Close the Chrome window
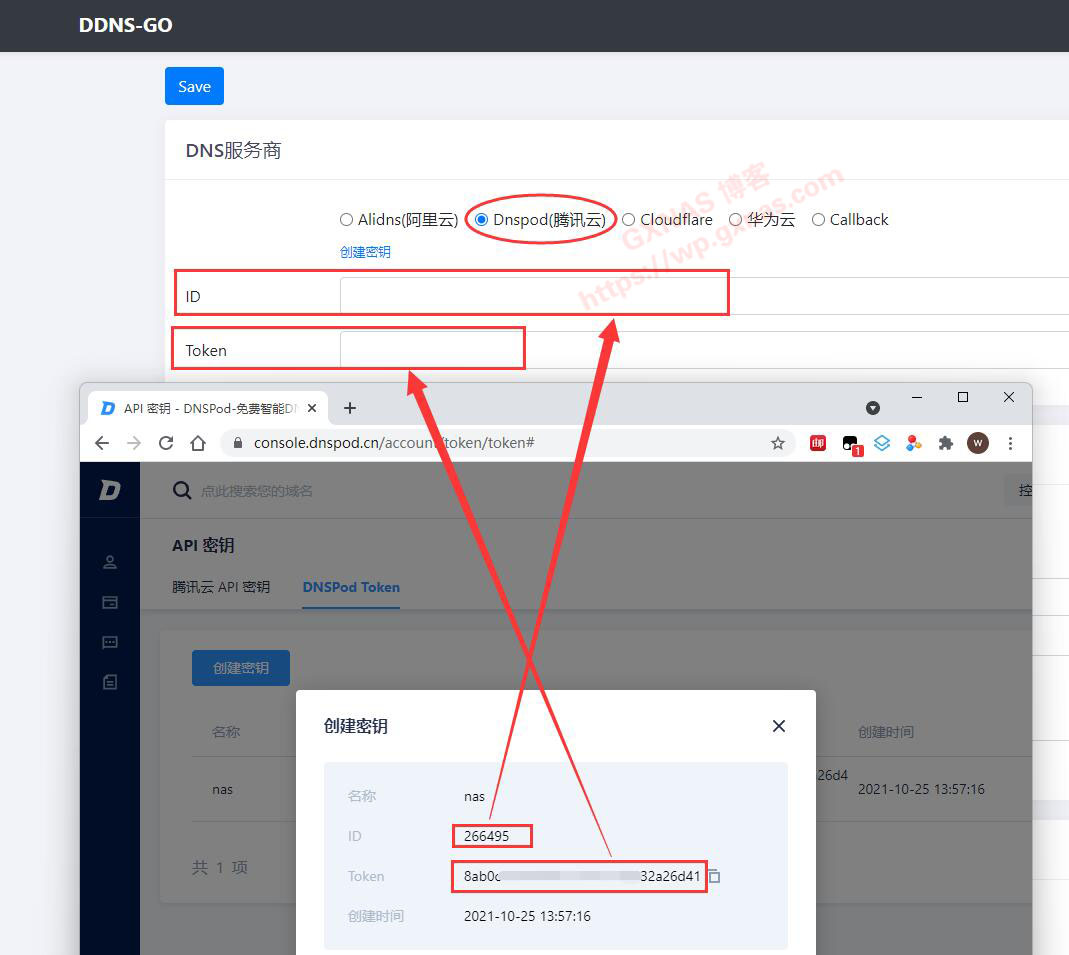Image resolution: width=1069 pixels, height=955 pixels. point(1009,397)
